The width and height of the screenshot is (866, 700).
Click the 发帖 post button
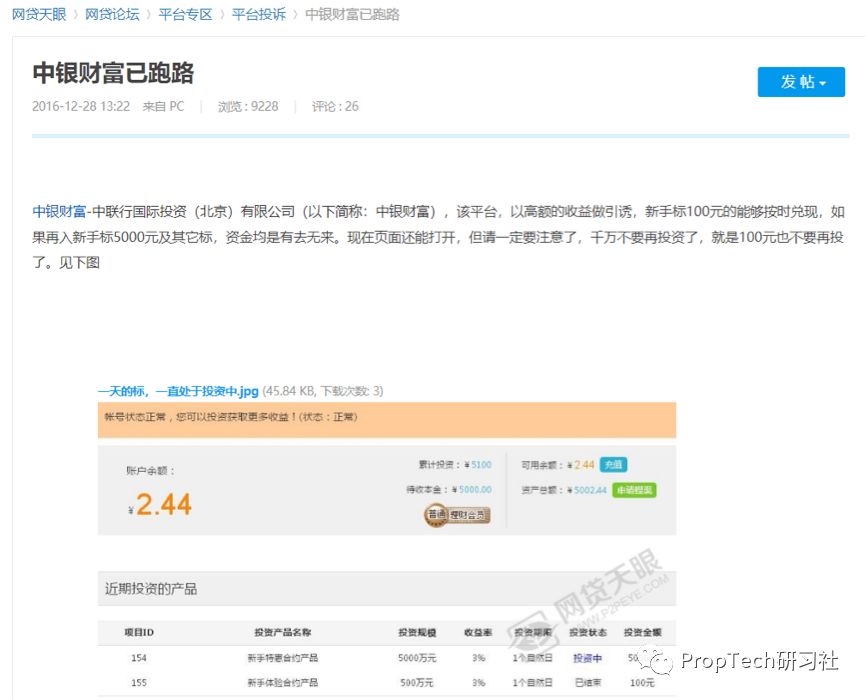[797, 82]
